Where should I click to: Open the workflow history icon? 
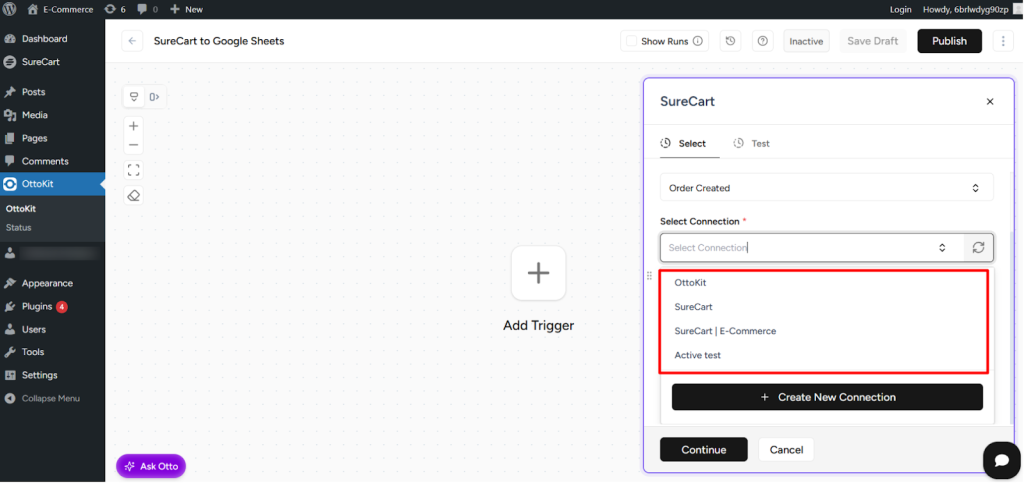(x=731, y=41)
